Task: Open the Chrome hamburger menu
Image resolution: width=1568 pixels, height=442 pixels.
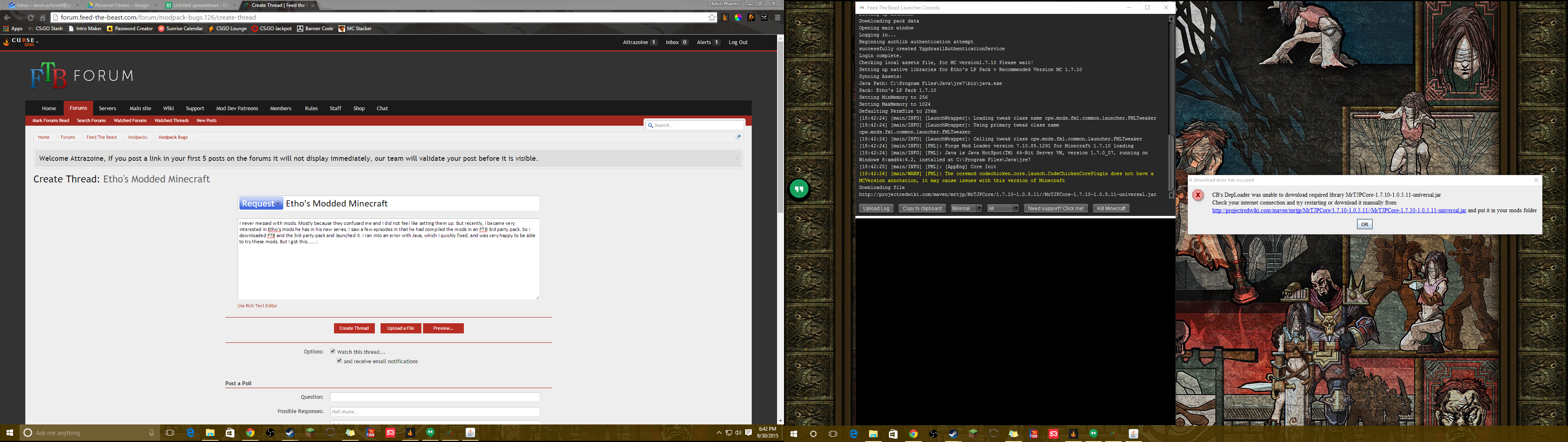Action: point(777,18)
